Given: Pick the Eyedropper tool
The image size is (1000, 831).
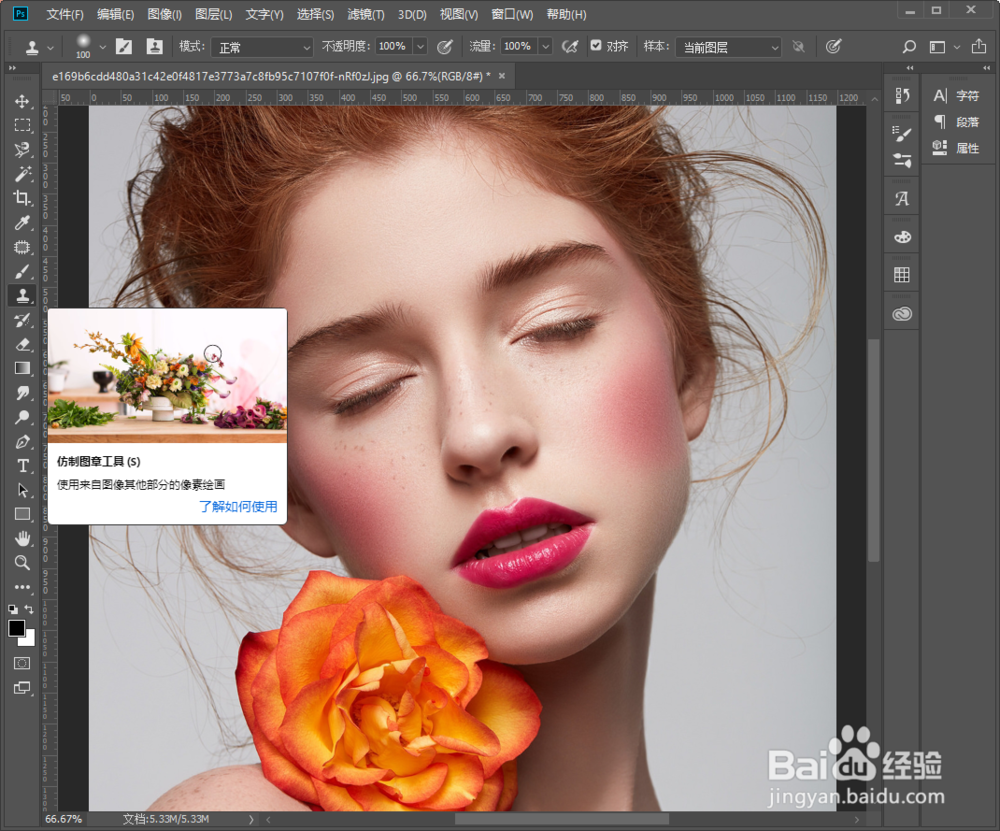Looking at the screenshot, I should pyautogui.click(x=22, y=222).
